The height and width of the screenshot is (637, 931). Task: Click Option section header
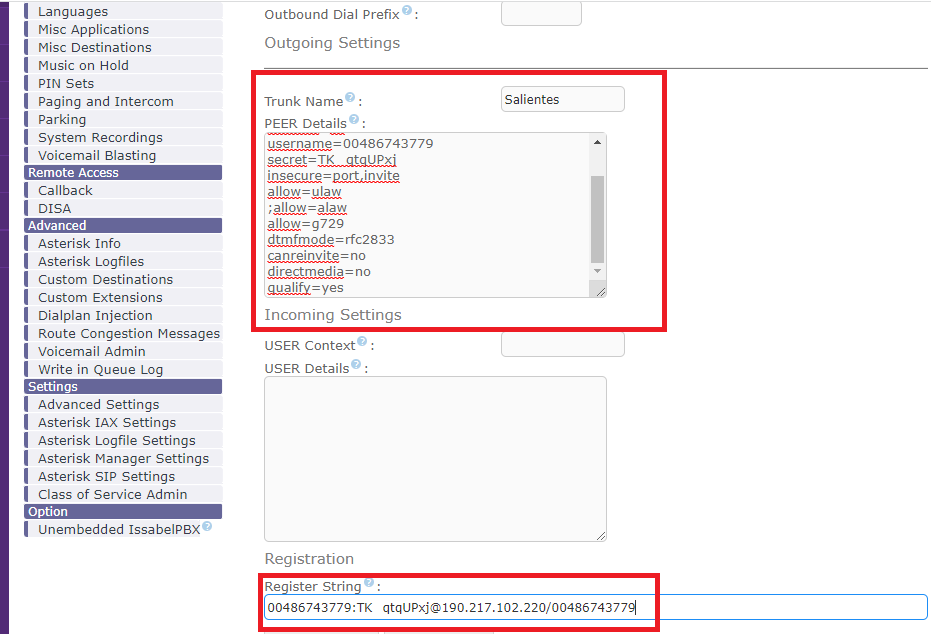123,512
